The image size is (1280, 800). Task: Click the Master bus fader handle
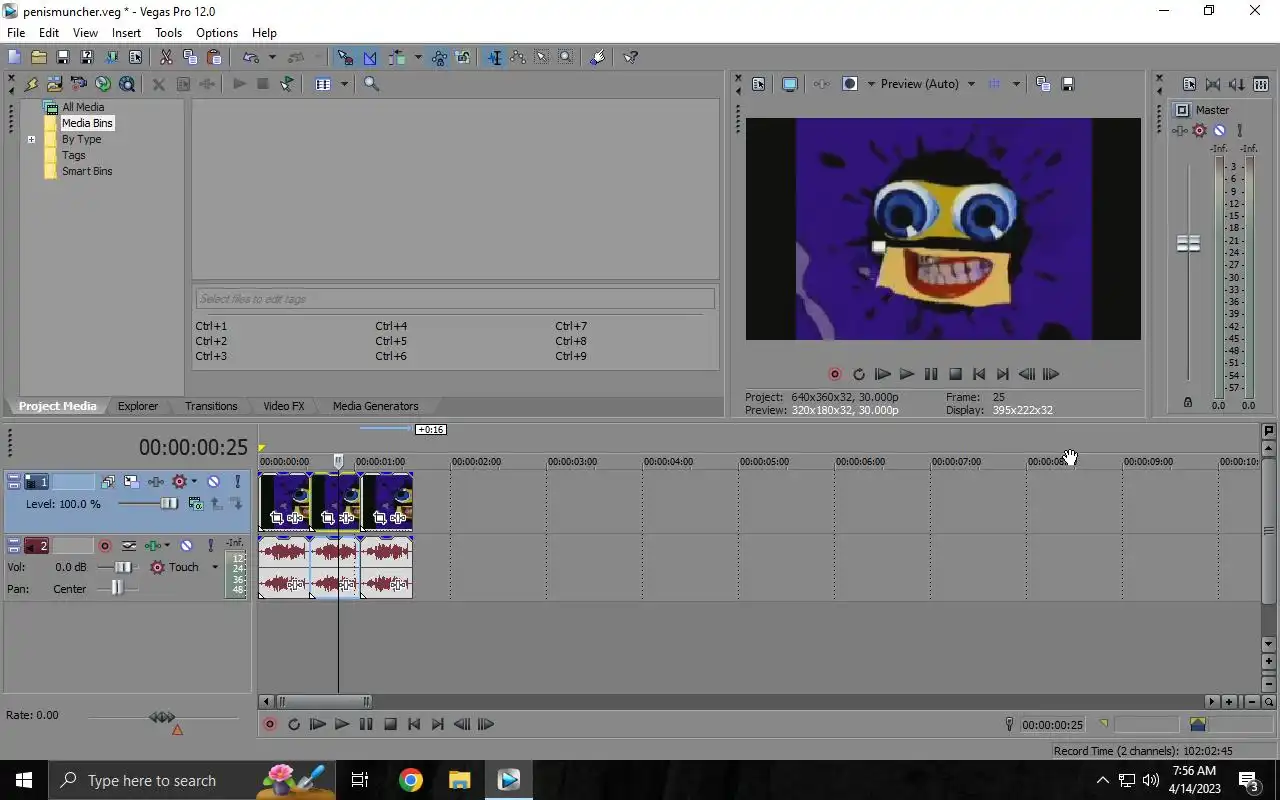click(1188, 243)
